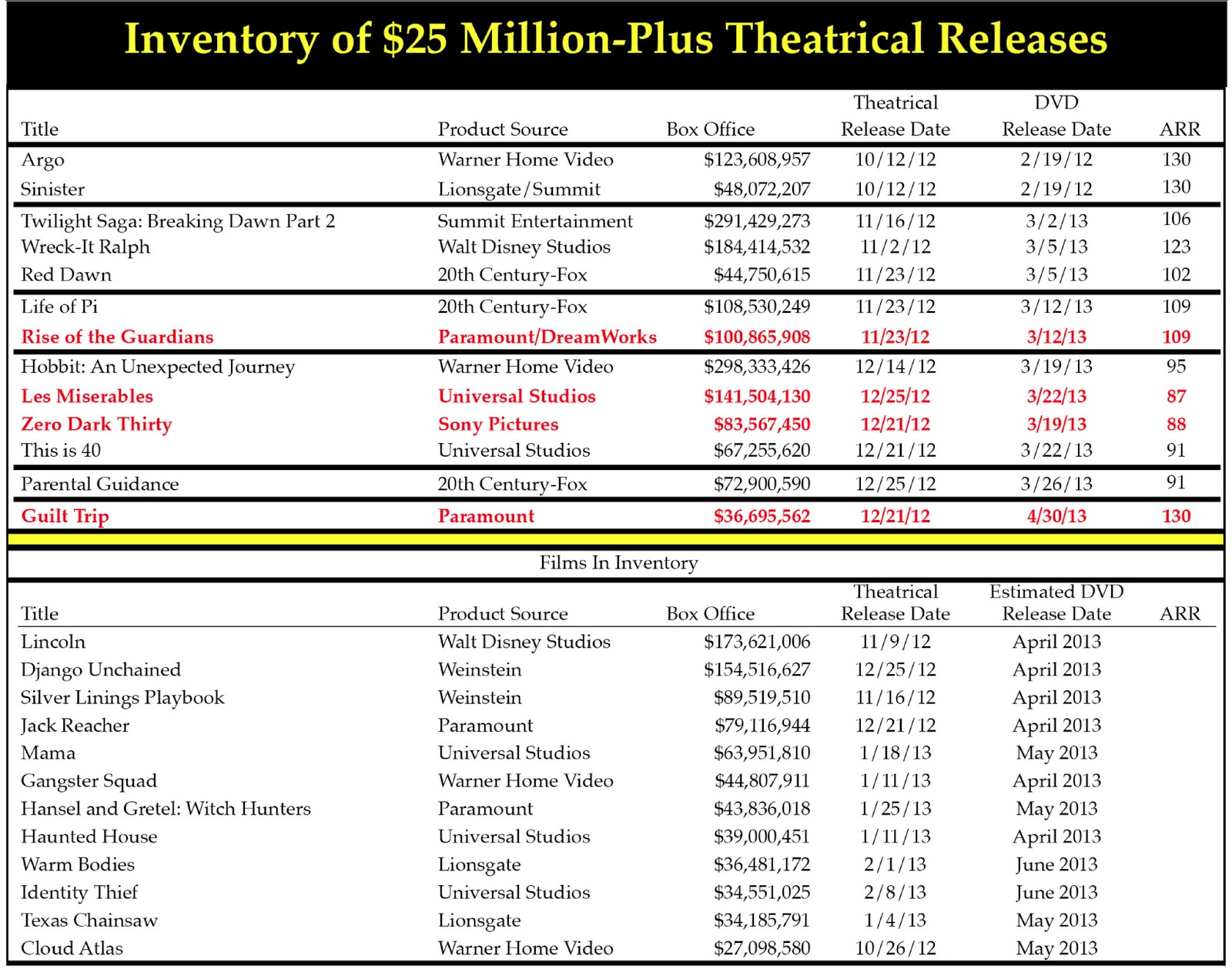Image resolution: width=1232 pixels, height=976 pixels.
Task: Click red box office '$36,695,562'
Action: [762, 516]
